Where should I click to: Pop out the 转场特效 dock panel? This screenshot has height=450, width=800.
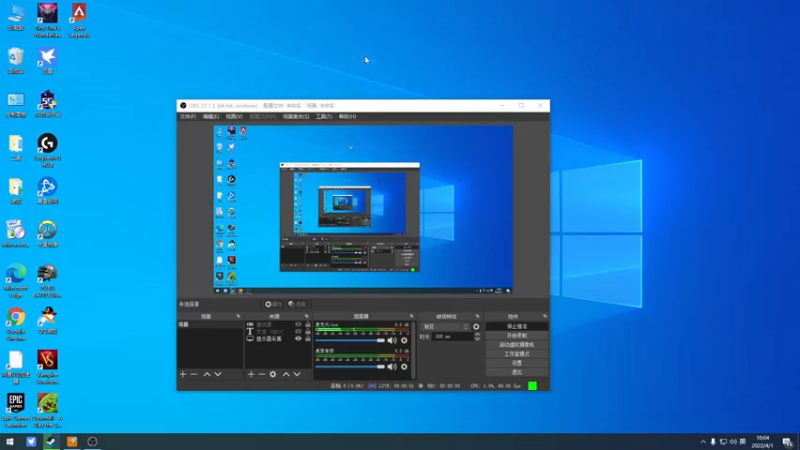[478, 316]
